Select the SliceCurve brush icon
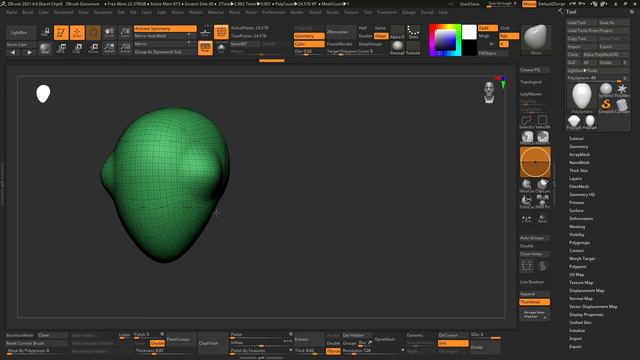This screenshot has width=640, height=360. (x=527, y=186)
